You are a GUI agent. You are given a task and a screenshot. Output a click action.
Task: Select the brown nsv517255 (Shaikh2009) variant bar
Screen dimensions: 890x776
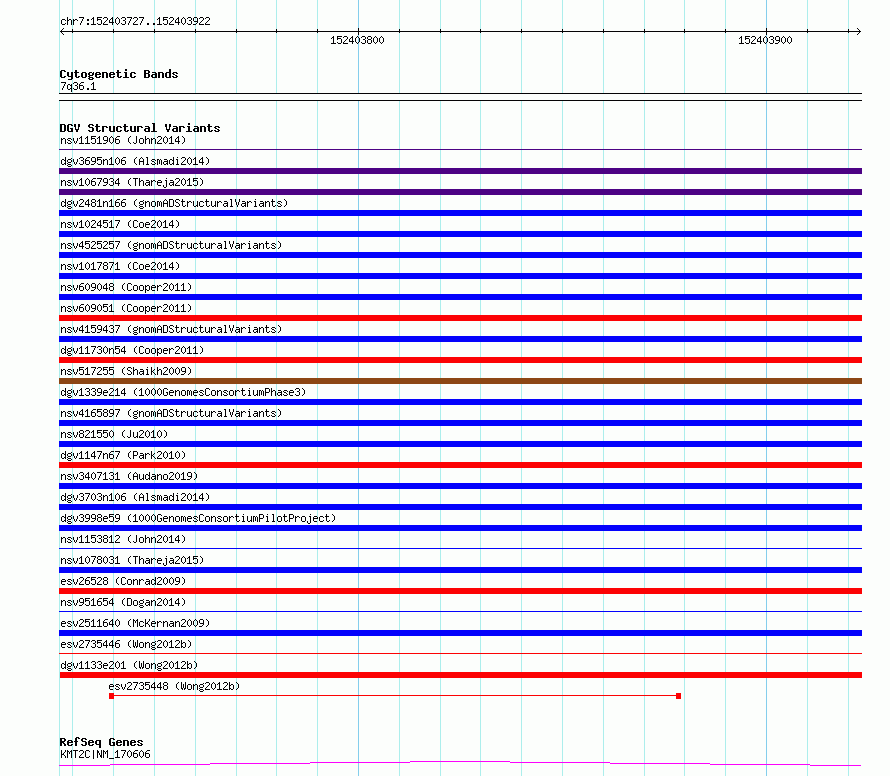tap(460, 381)
